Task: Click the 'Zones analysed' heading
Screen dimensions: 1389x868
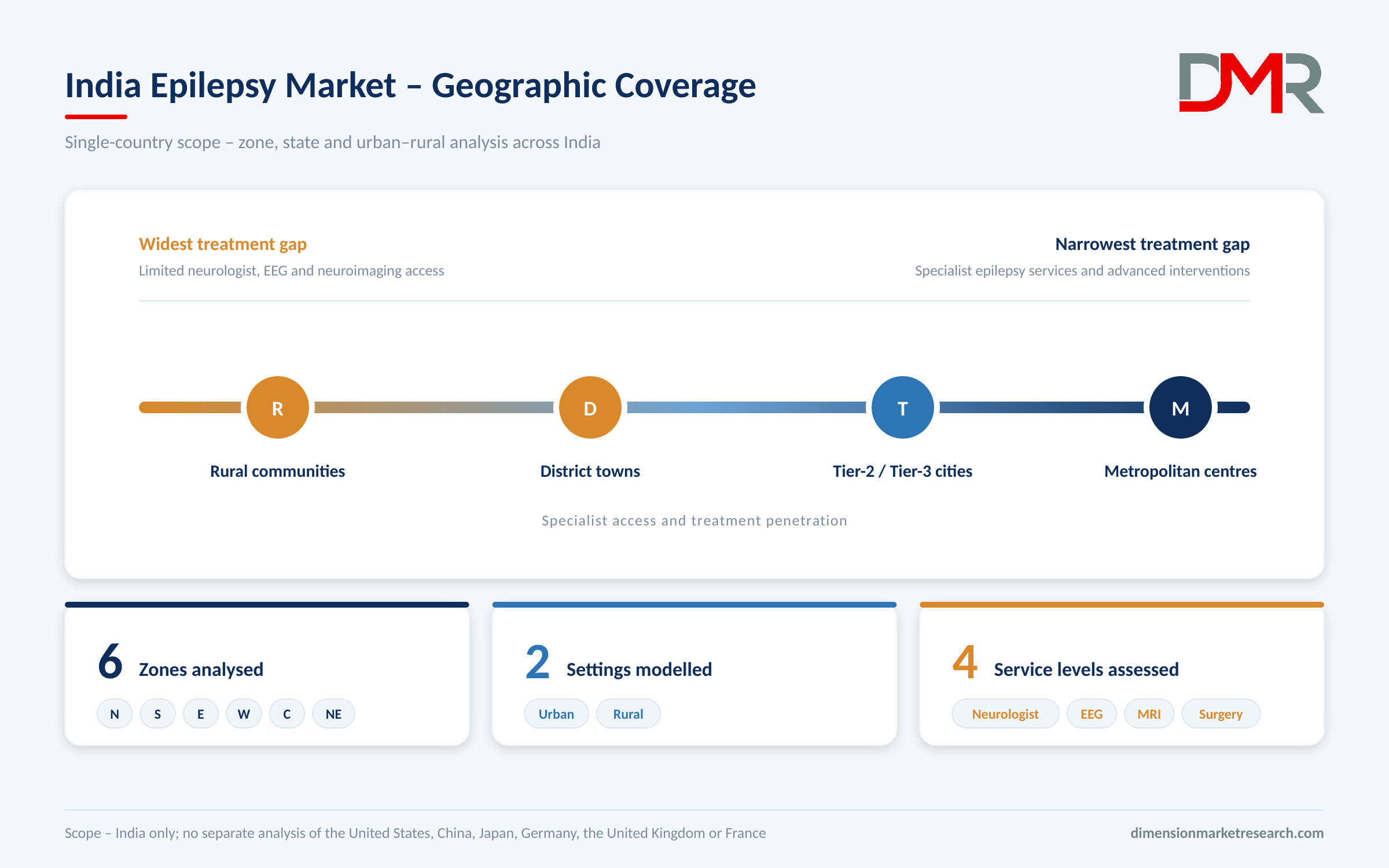Action: coord(201,670)
